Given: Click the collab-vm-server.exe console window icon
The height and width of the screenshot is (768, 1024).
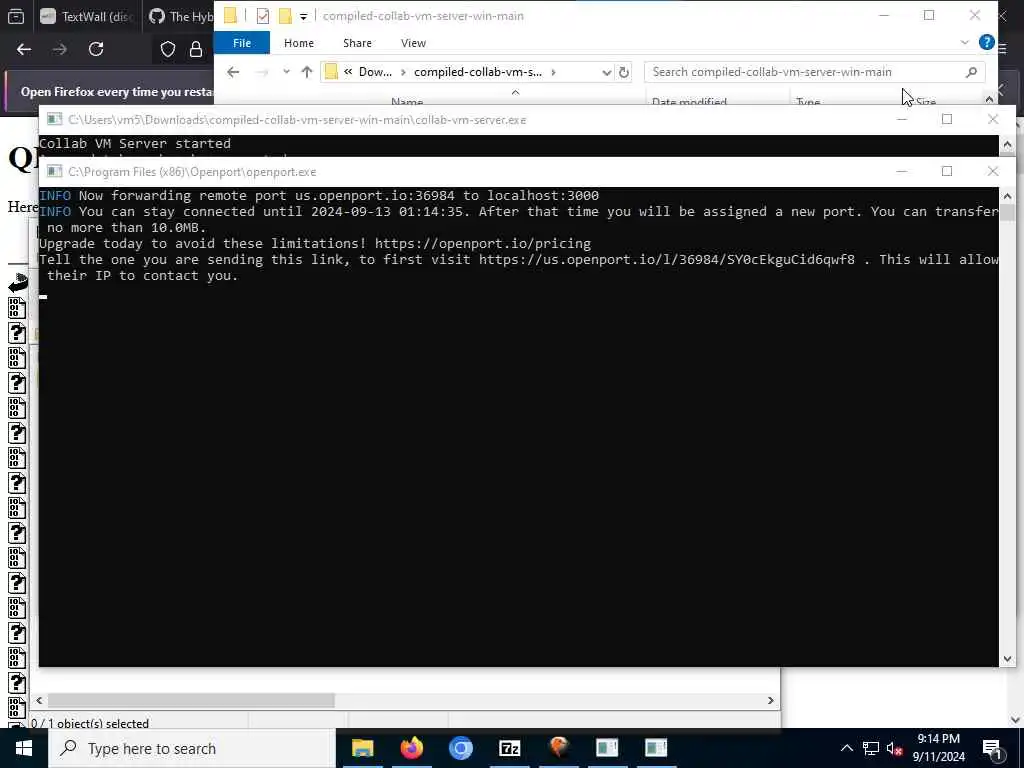Looking at the screenshot, I should pos(55,120).
